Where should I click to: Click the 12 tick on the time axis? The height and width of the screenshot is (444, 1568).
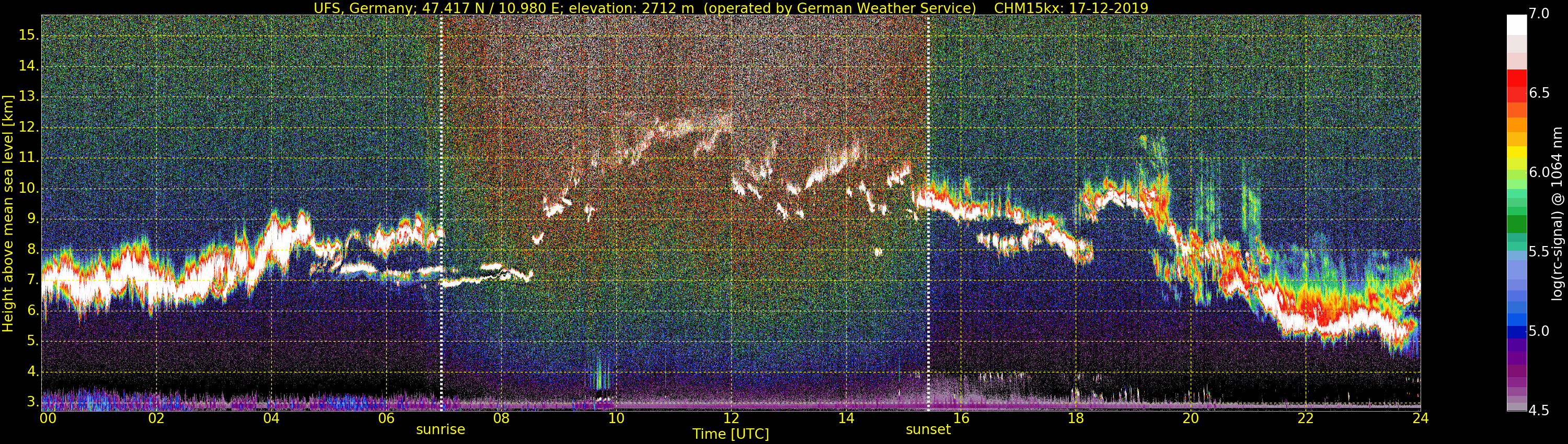pos(731,418)
